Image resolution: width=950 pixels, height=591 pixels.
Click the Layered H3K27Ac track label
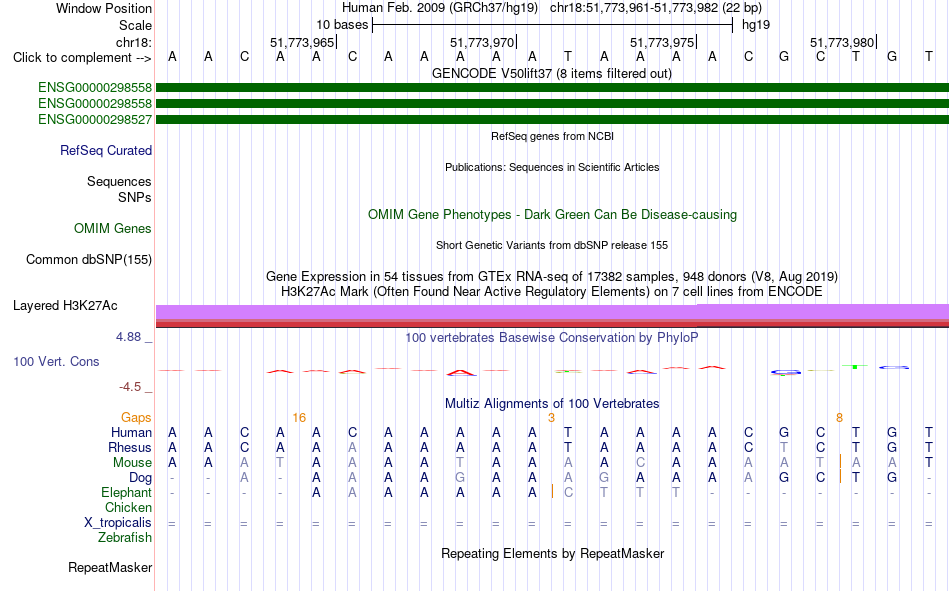[x=65, y=306]
